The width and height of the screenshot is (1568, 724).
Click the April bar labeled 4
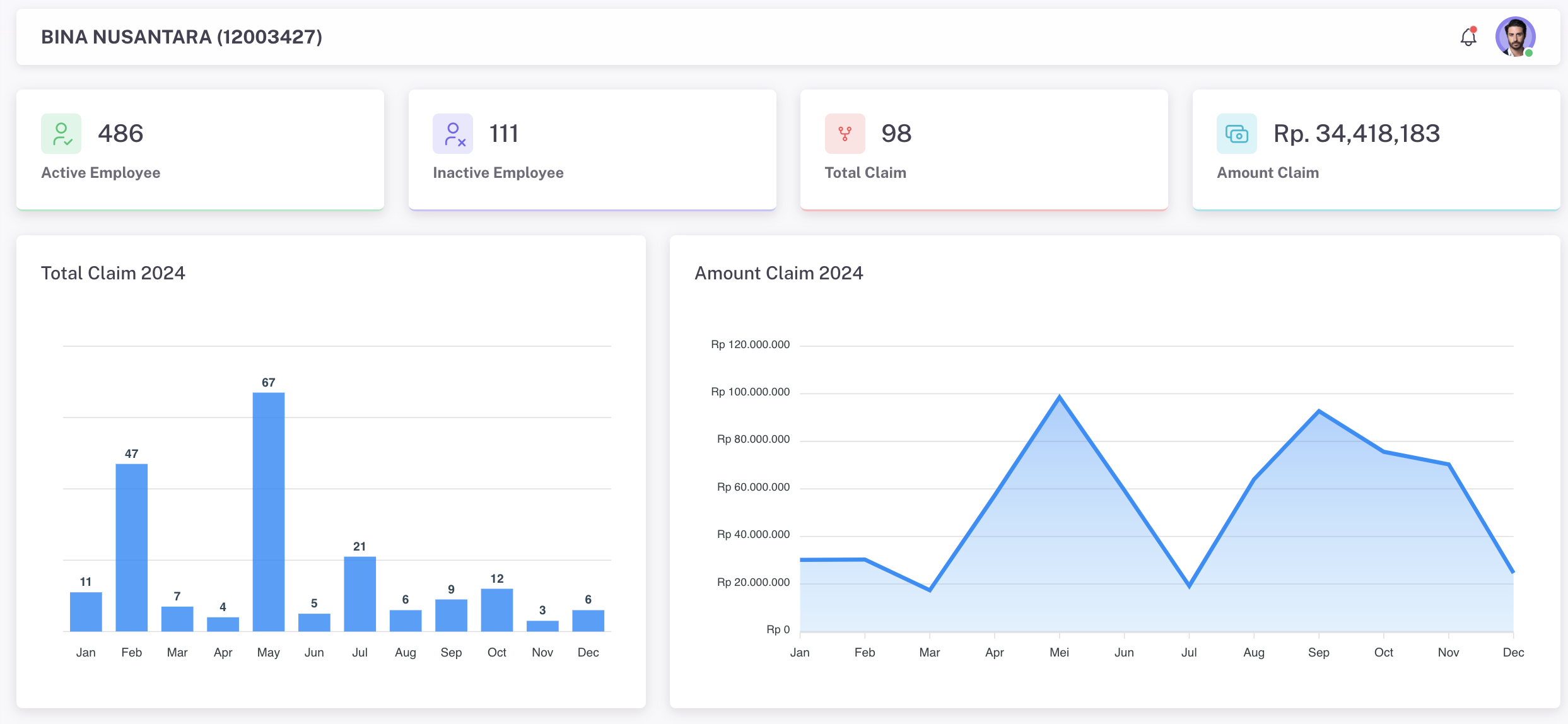click(x=223, y=624)
